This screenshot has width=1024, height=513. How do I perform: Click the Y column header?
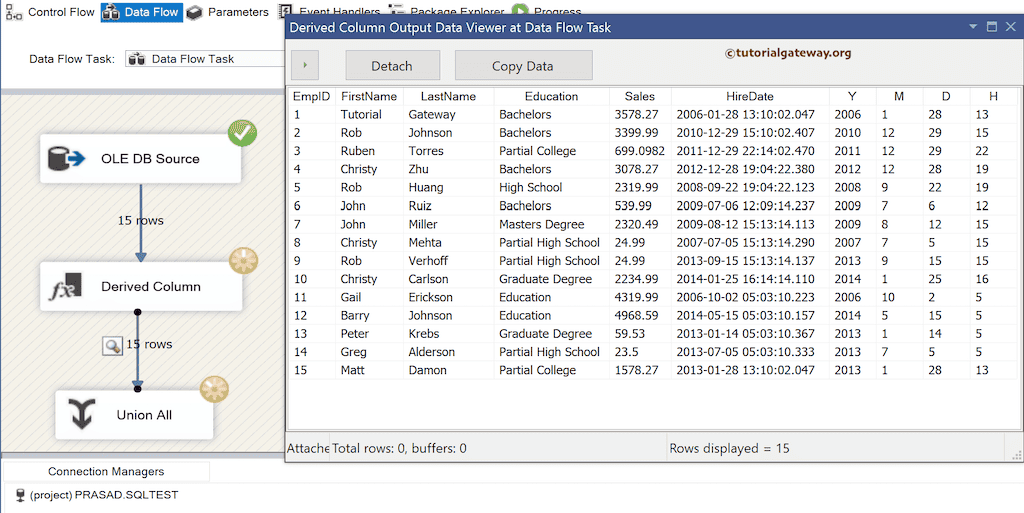coord(852,96)
